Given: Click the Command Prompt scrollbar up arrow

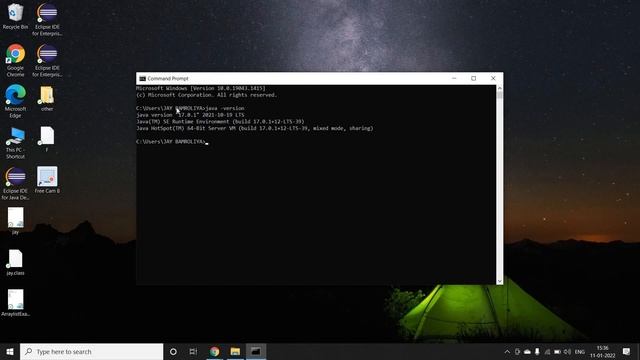Looking at the screenshot, I should (x=500, y=88).
